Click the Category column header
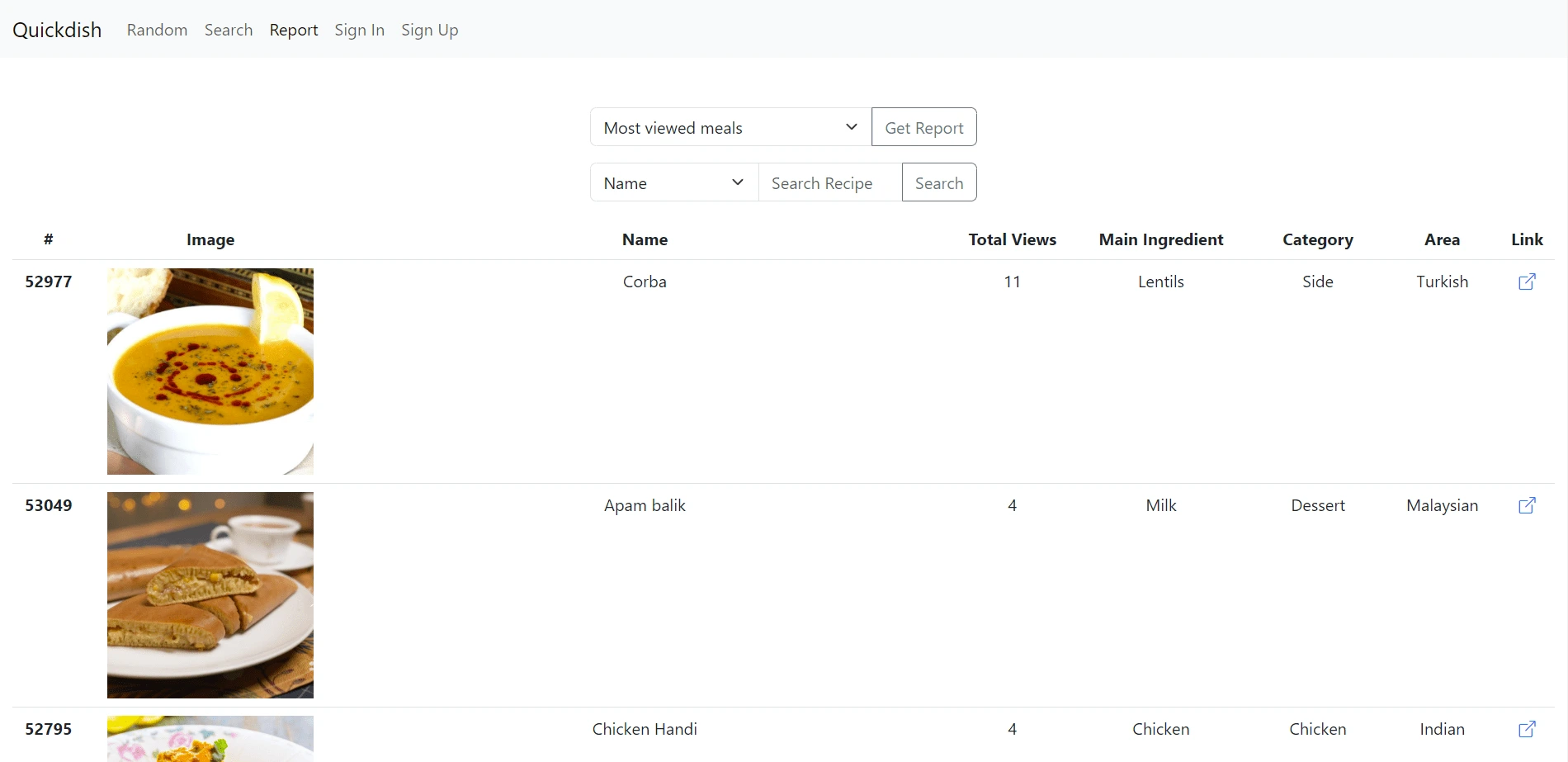The width and height of the screenshot is (1568, 762). (x=1318, y=239)
